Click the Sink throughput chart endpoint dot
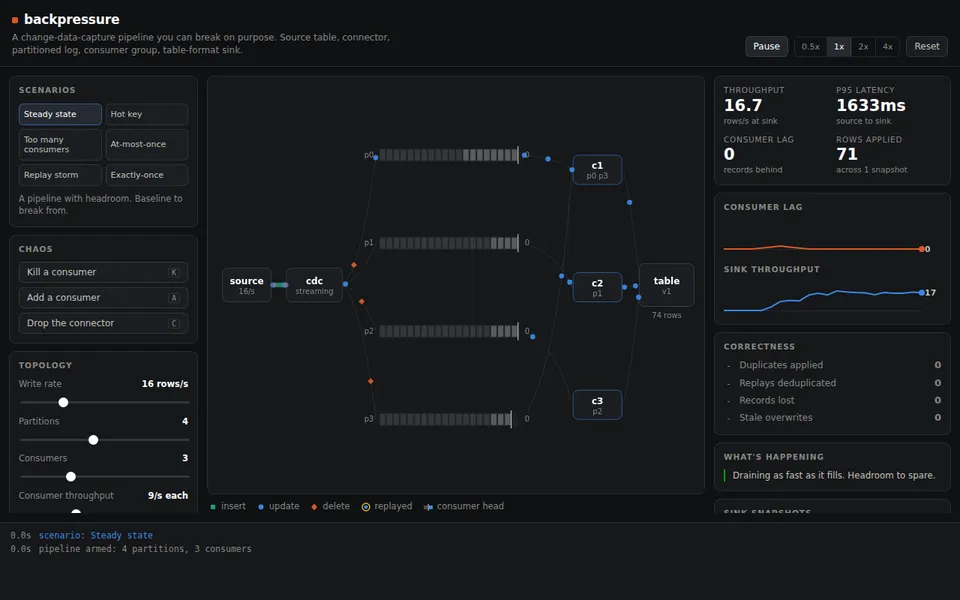Viewport: 960px width, 600px height. pyautogui.click(x=921, y=293)
